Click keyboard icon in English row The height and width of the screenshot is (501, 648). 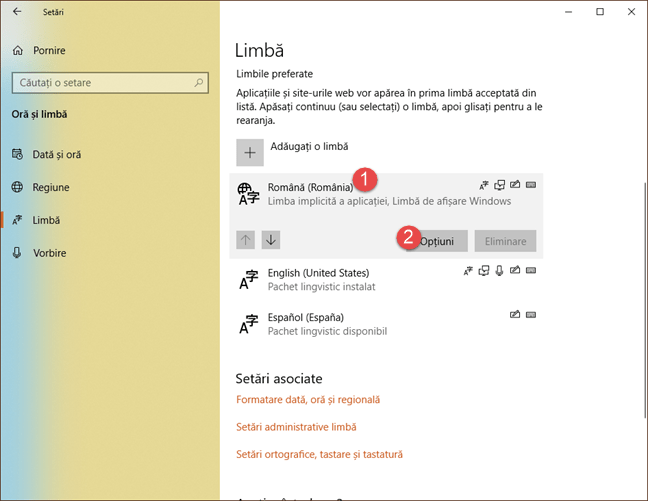[531, 270]
